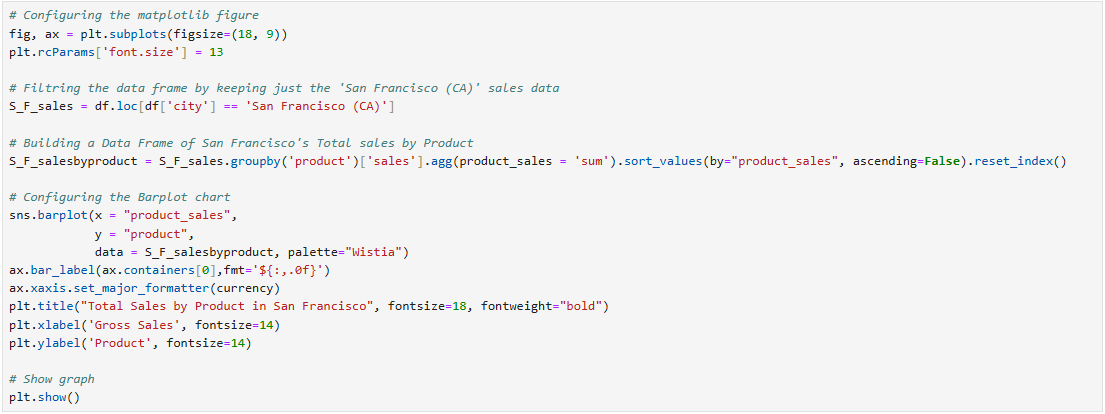Click the number 13 font size value
Screen dimensions: 1105x414
pos(217,52)
